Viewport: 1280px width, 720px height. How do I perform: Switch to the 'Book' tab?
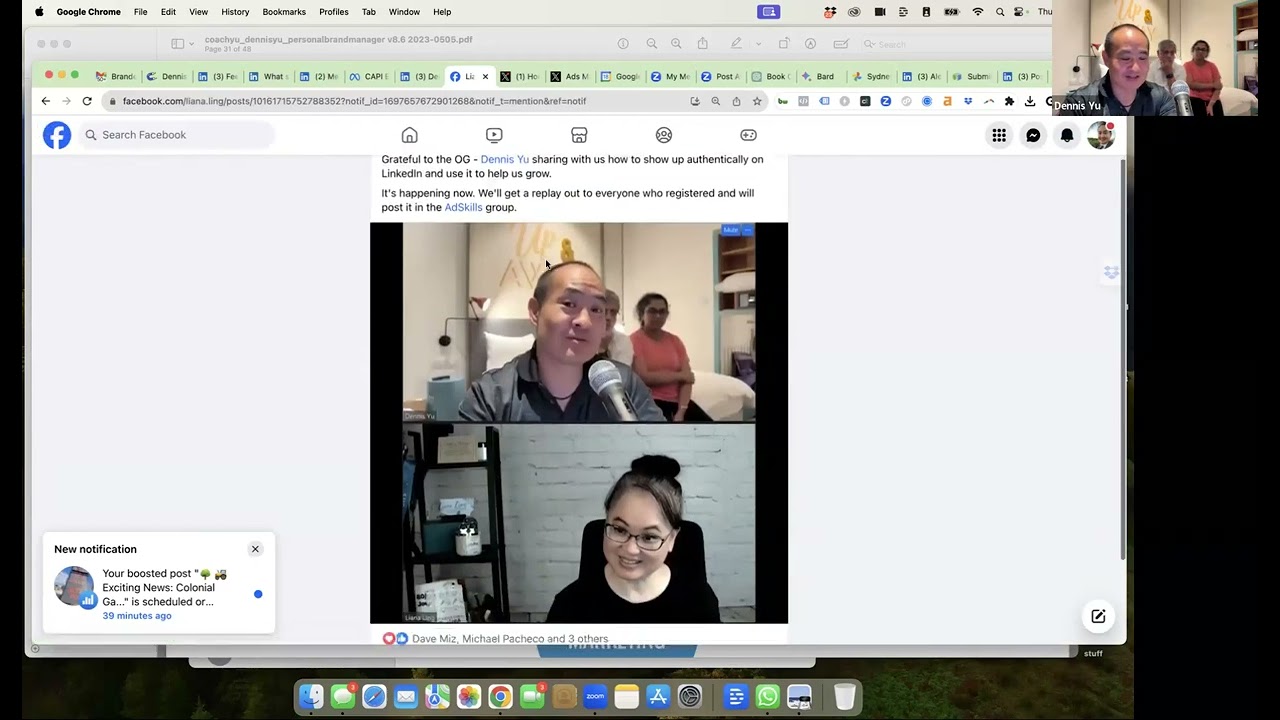coord(770,76)
